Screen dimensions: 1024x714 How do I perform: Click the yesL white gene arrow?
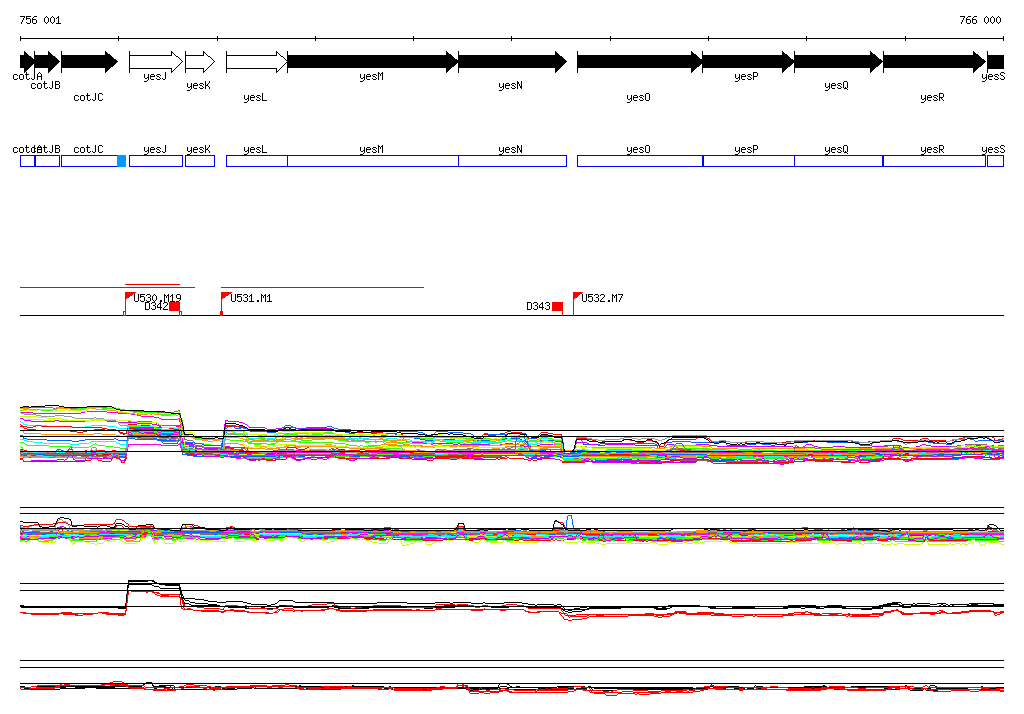(257, 62)
